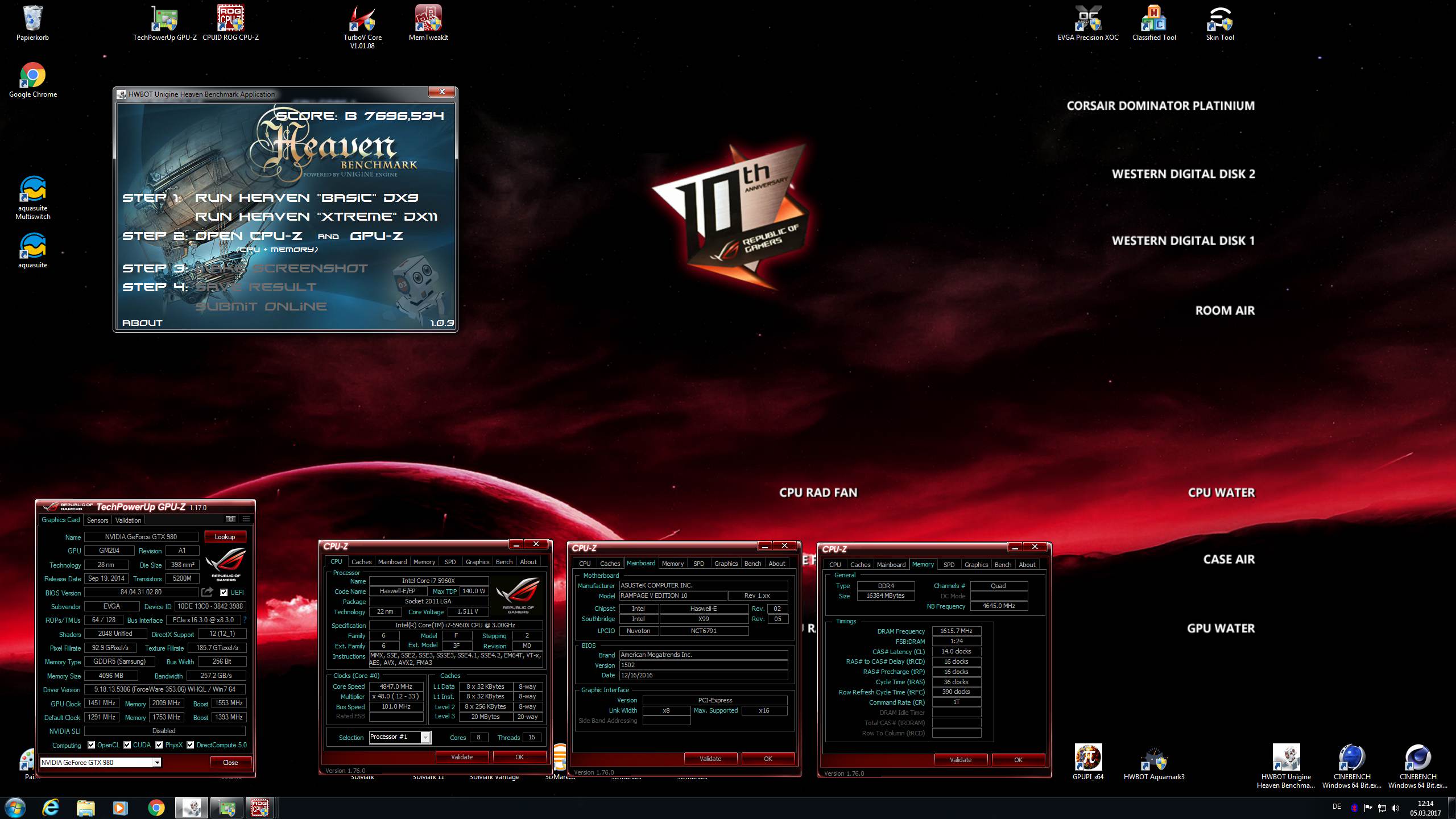This screenshot has height=819, width=1456.
Task: Click the BIOS Version field 84.04.31.02.80
Action: [141, 592]
